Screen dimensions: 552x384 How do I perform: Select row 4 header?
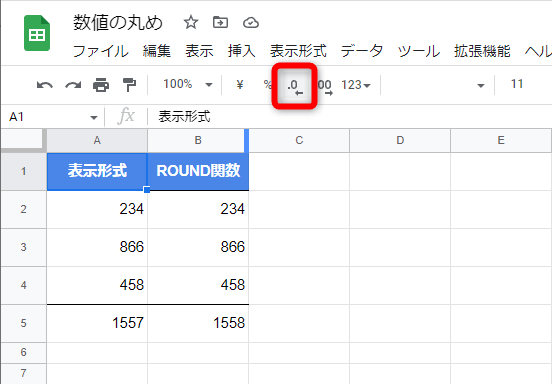(23, 285)
